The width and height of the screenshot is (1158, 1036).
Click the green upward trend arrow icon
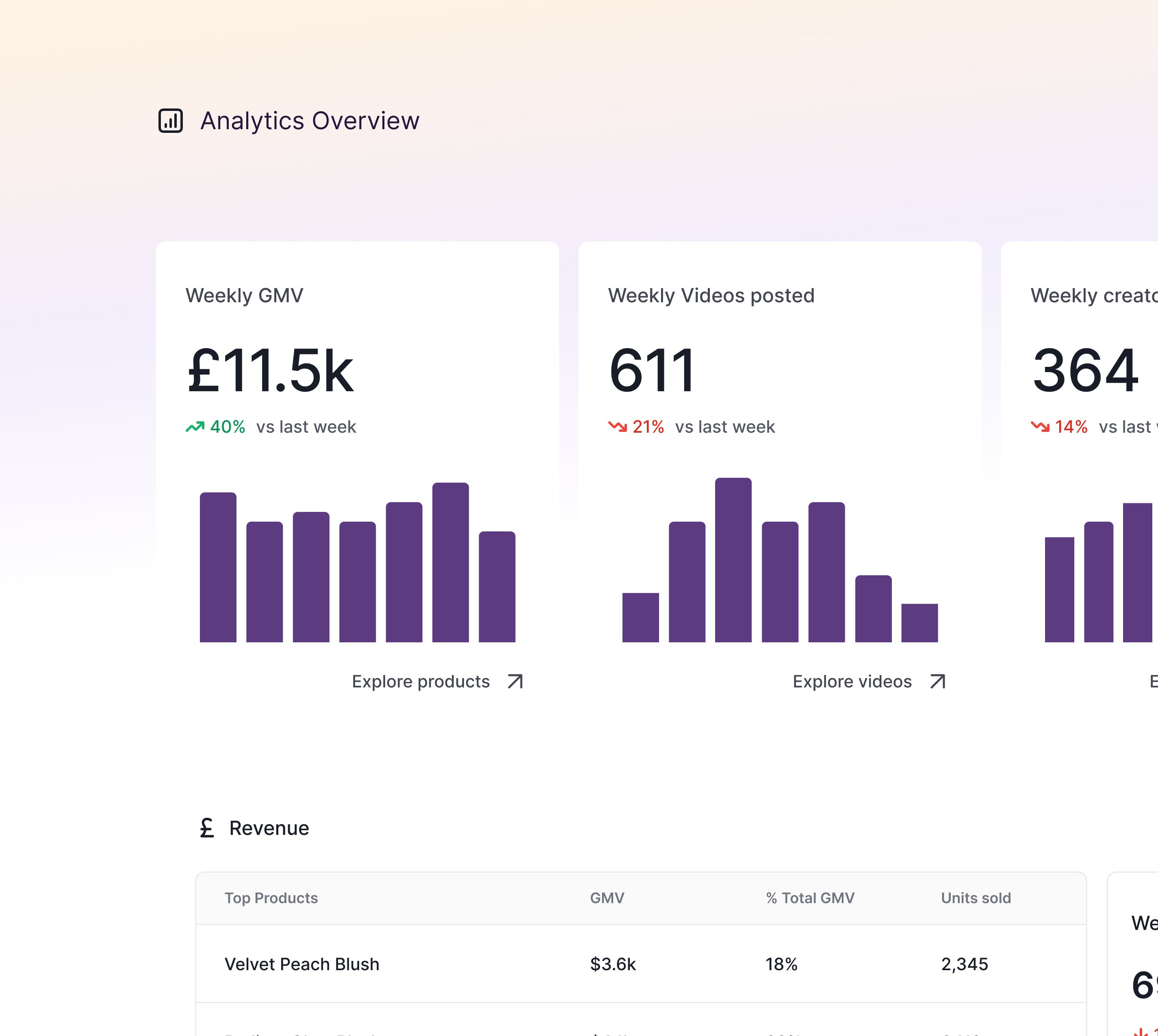(195, 427)
